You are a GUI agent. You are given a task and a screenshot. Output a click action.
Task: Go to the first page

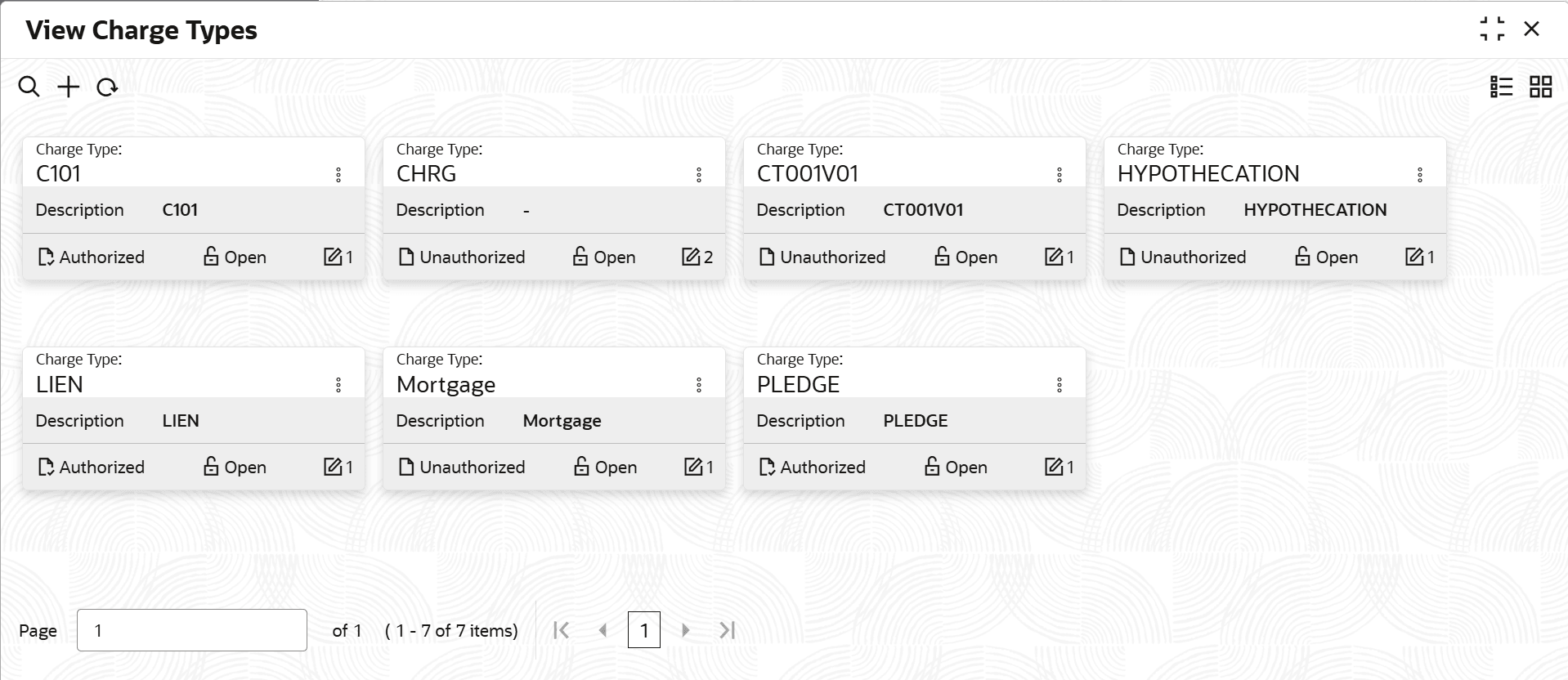click(561, 630)
